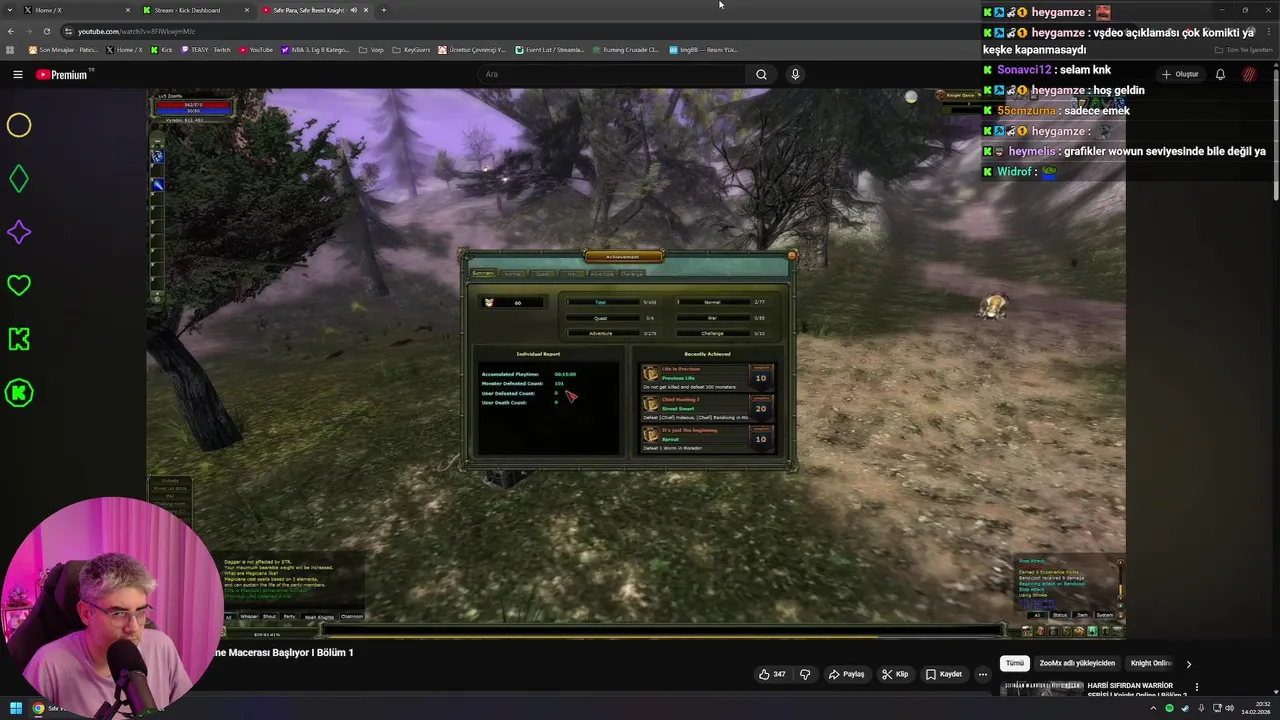Screen dimensions: 1280x720
Task: Open the Vorp bookmarks folder
Action: [x=371, y=49]
